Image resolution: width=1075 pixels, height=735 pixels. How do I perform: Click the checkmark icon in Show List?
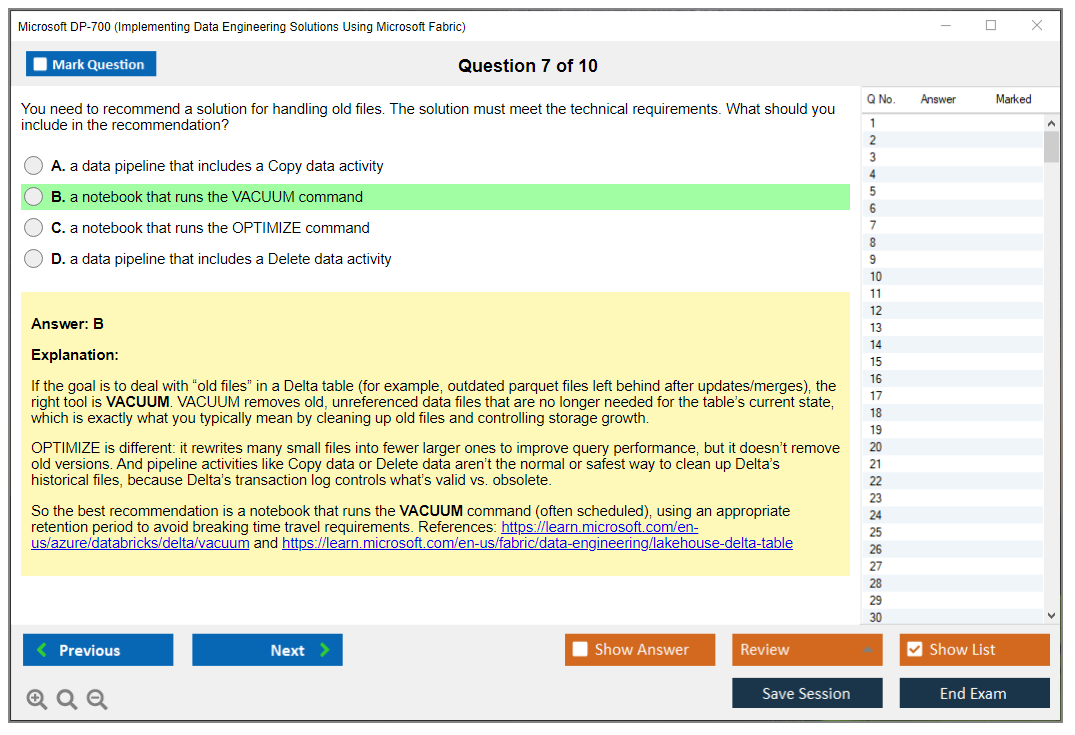pyautogui.click(x=915, y=649)
